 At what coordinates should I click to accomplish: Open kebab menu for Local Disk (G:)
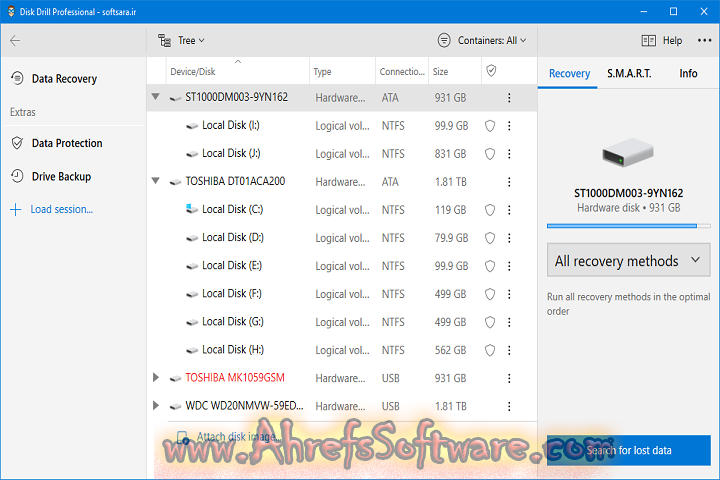[x=509, y=322]
